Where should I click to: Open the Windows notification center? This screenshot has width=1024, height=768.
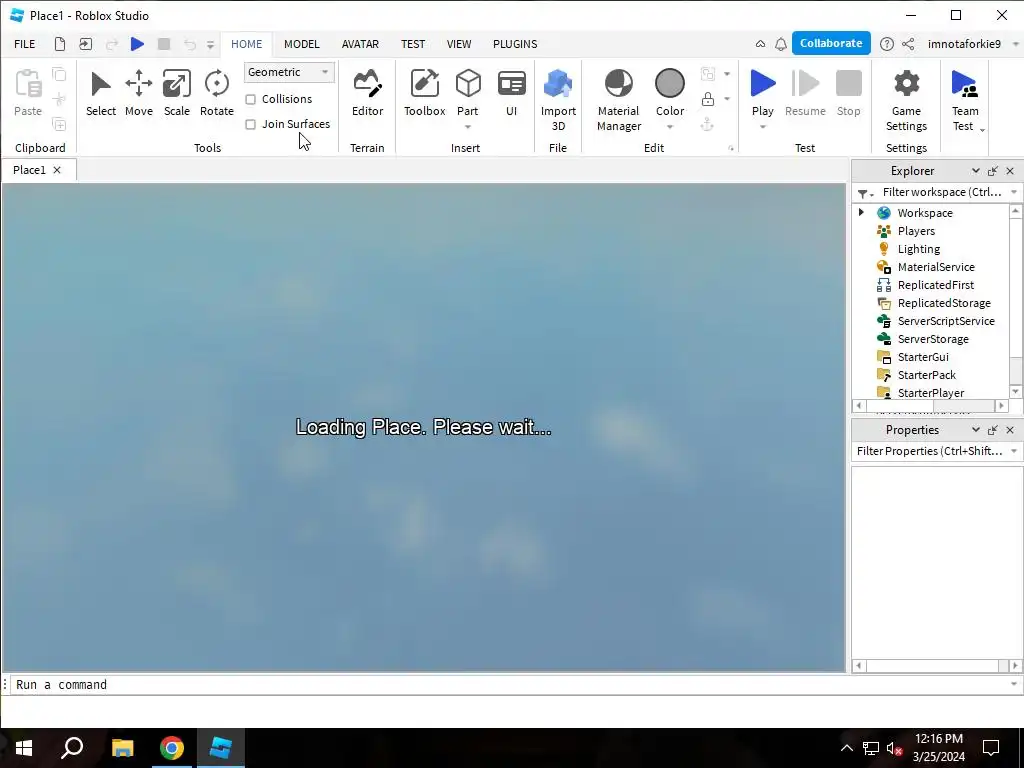pyautogui.click(x=991, y=748)
